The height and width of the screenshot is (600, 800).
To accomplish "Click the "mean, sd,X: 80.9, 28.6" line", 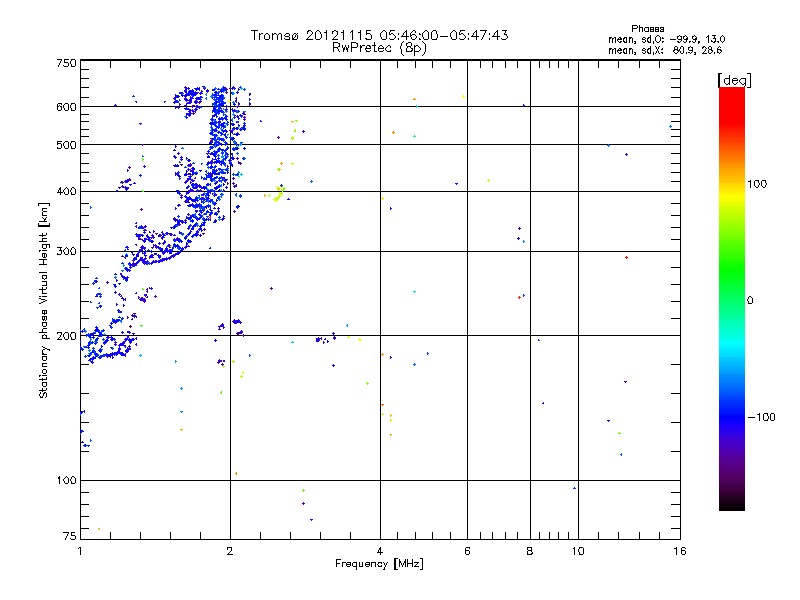I will click(665, 51).
